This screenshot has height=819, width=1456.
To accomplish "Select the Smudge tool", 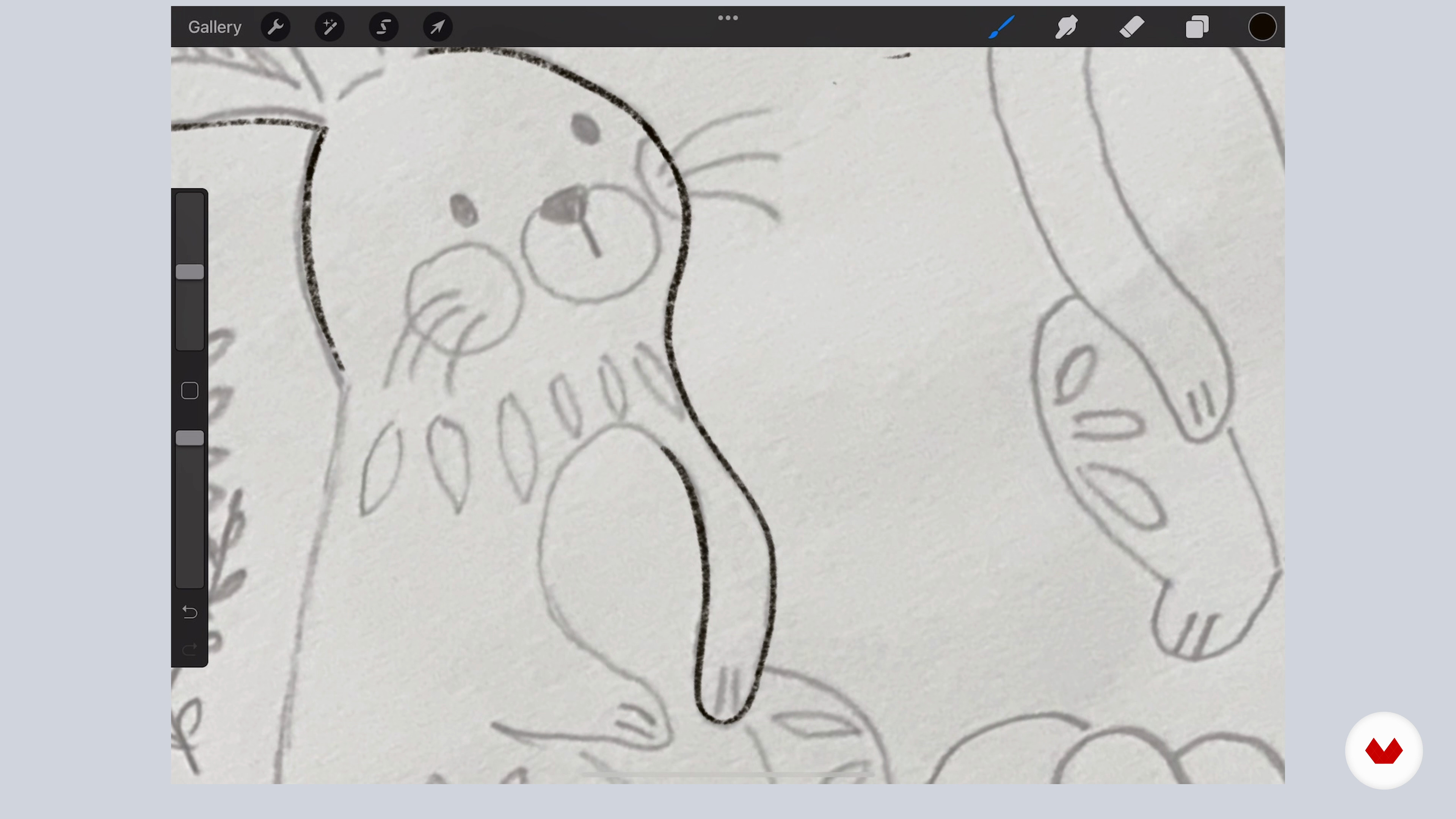I will pyautogui.click(x=1067, y=27).
